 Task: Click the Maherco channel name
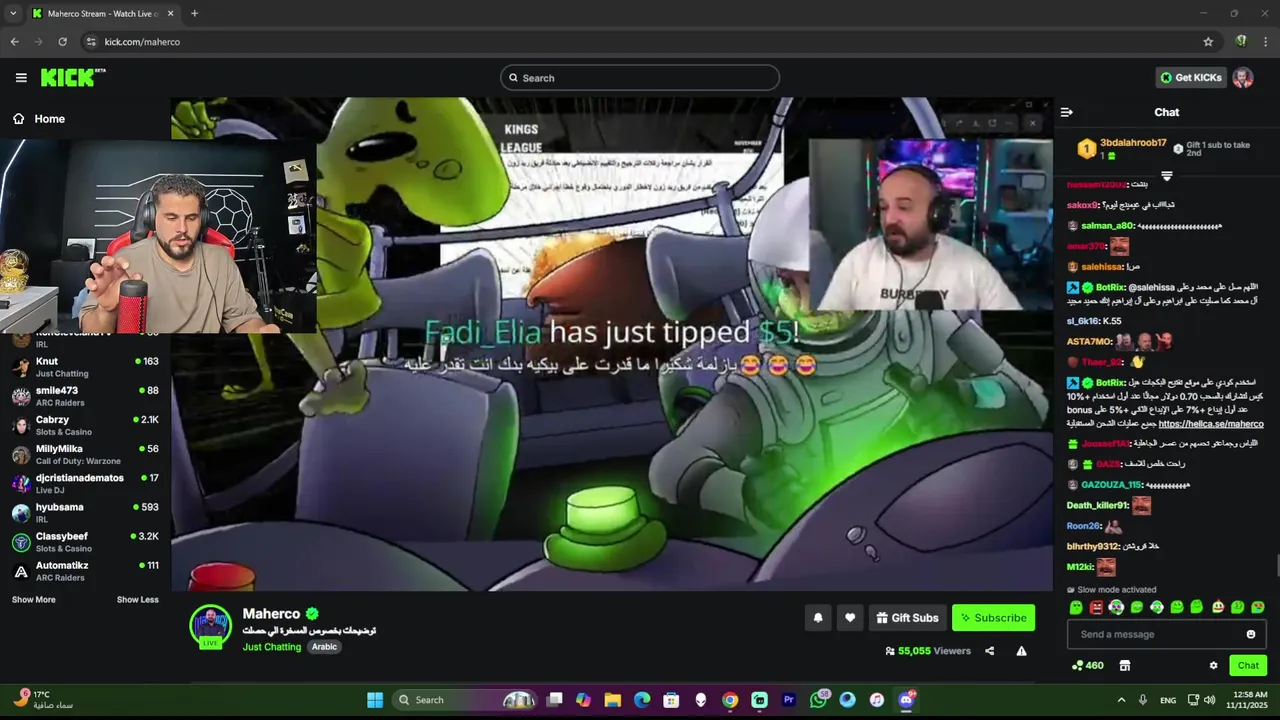(x=271, y=614)
